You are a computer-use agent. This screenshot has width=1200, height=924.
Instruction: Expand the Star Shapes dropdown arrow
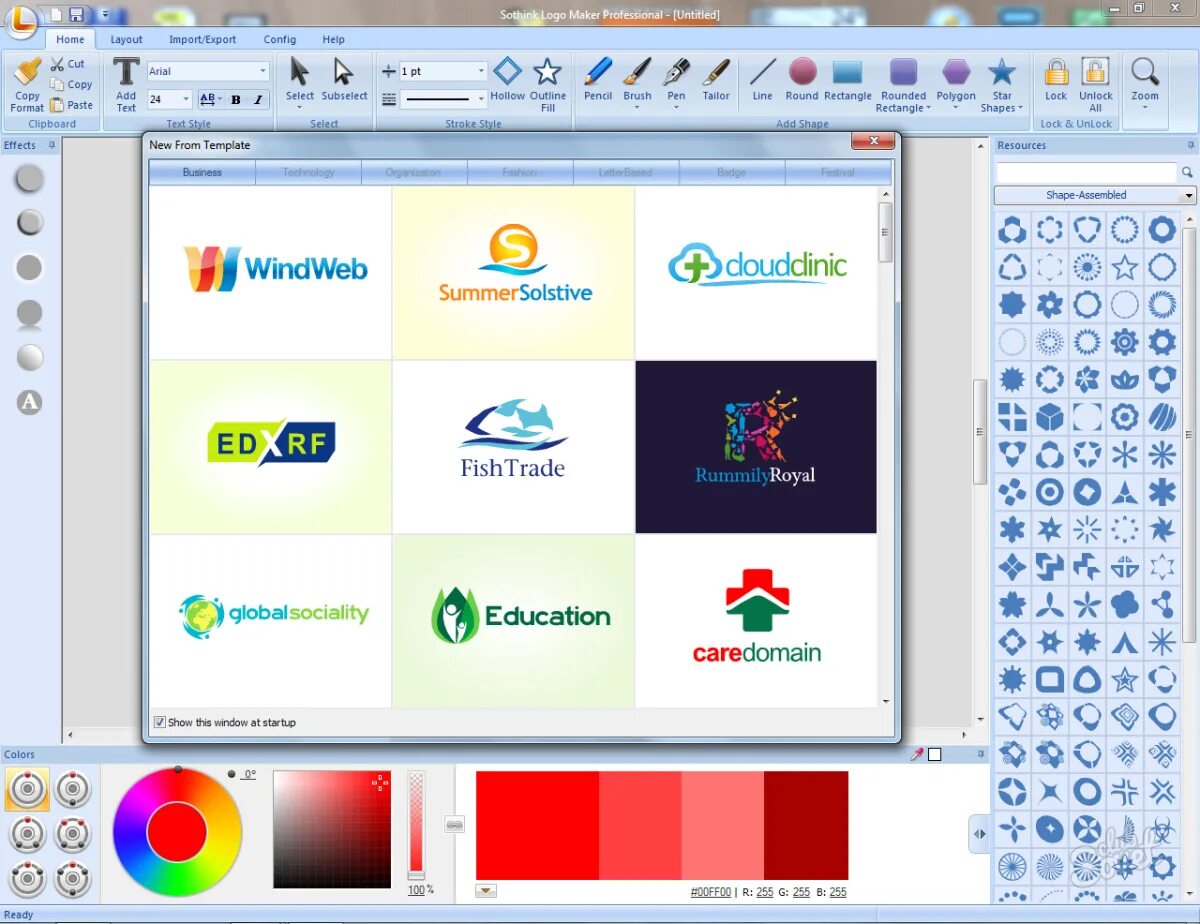pos(1019,108)
